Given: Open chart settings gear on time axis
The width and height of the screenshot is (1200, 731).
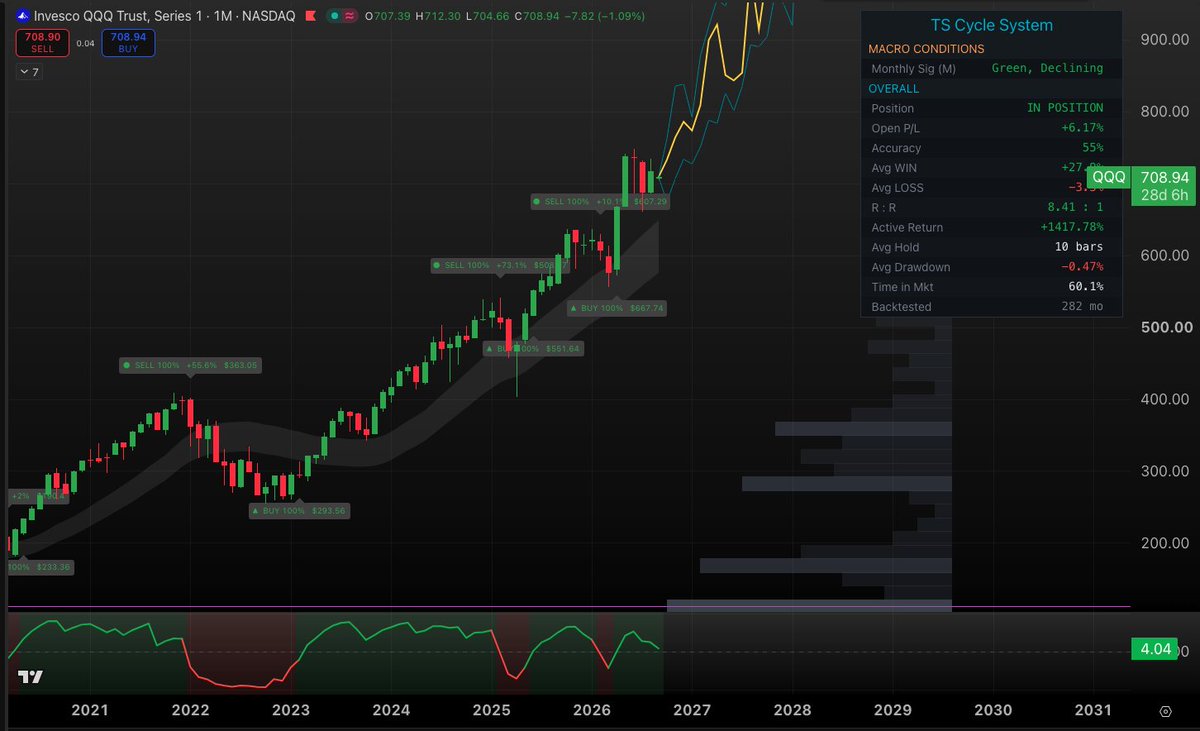Looking at the screenshot, I should tap(1165, 711).
